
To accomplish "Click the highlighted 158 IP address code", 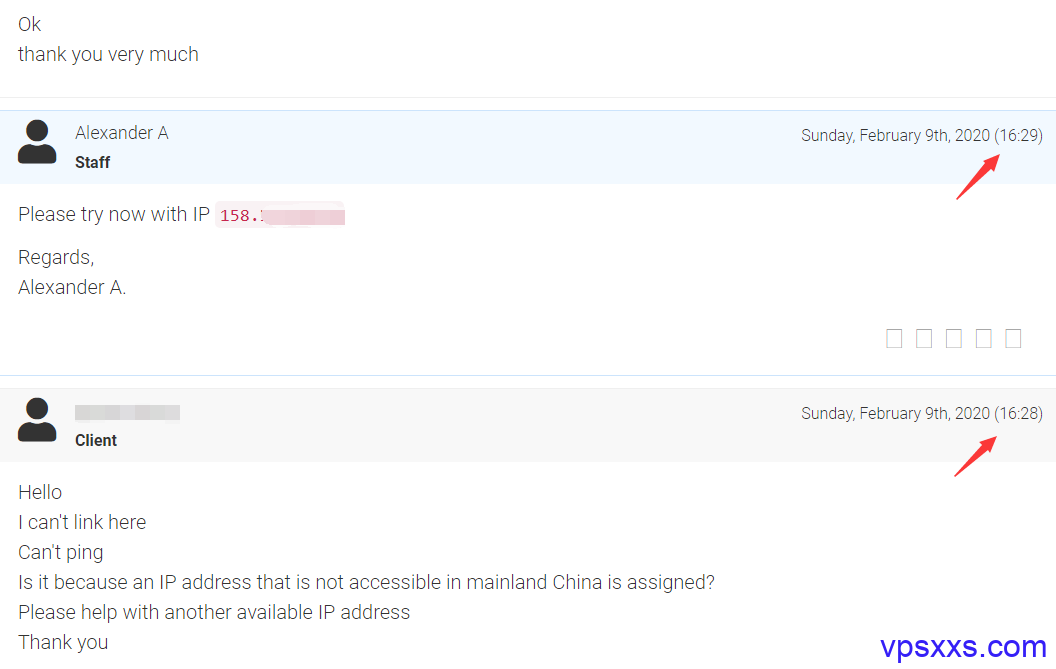I will 280,215.
